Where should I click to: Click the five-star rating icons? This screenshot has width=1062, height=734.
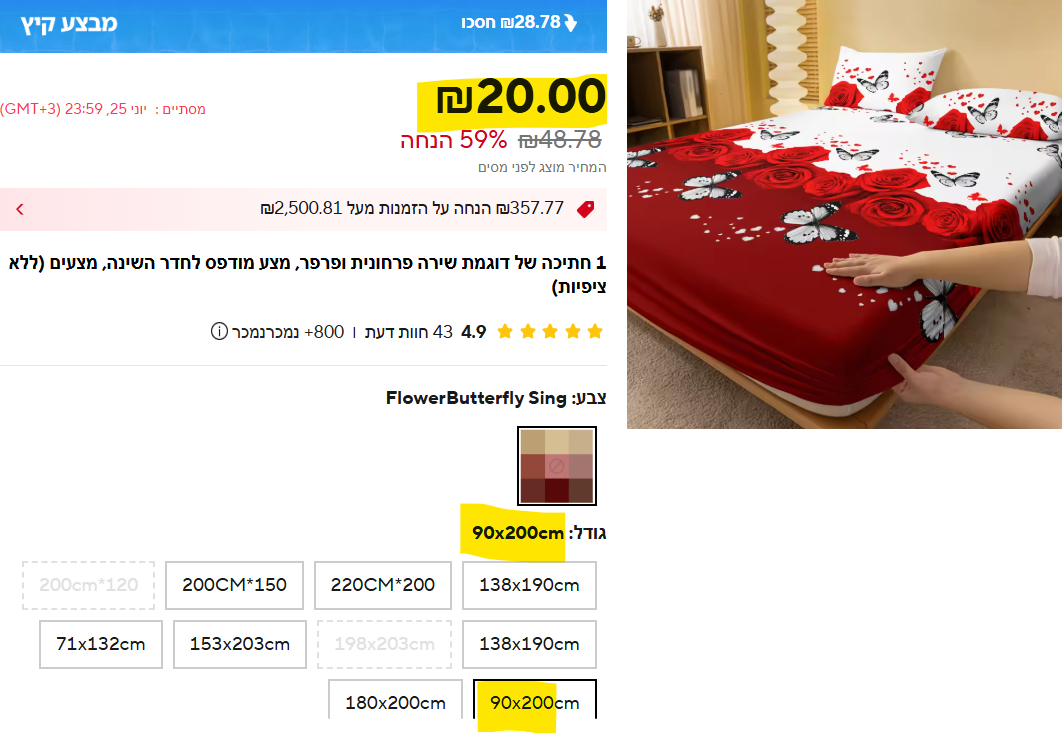tap(550, 332)
